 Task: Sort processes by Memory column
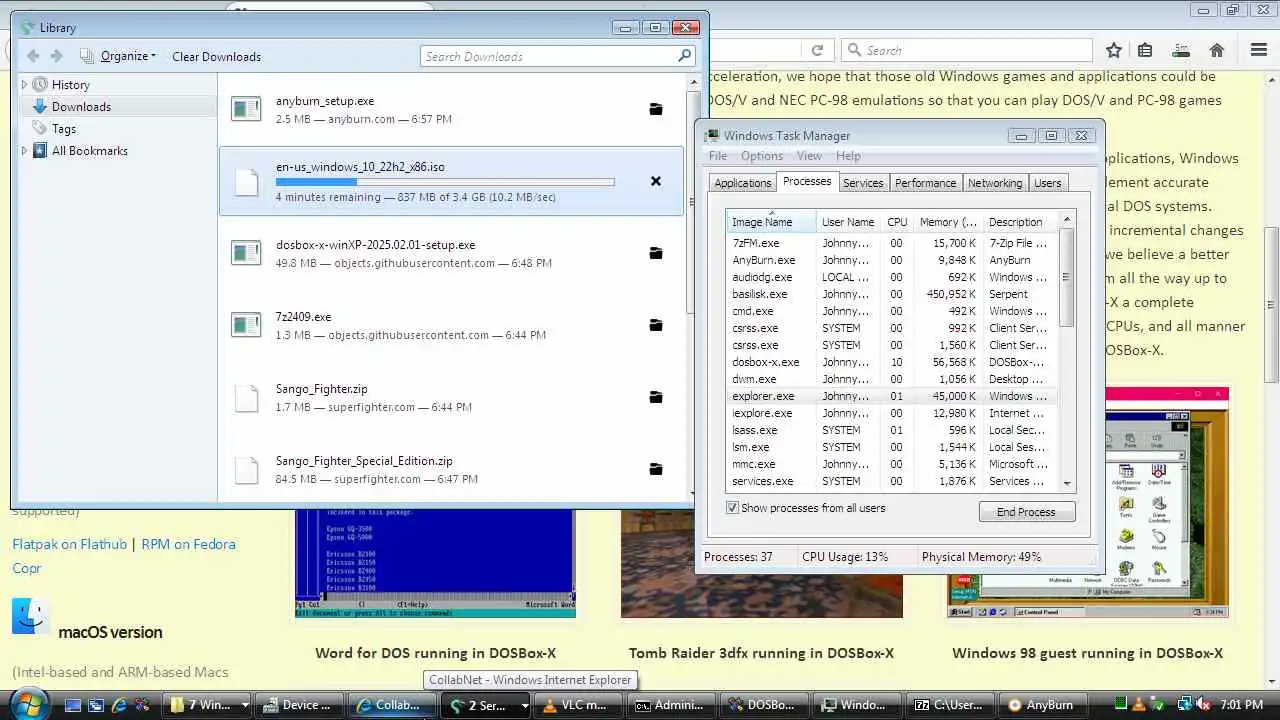click(948, 222)
